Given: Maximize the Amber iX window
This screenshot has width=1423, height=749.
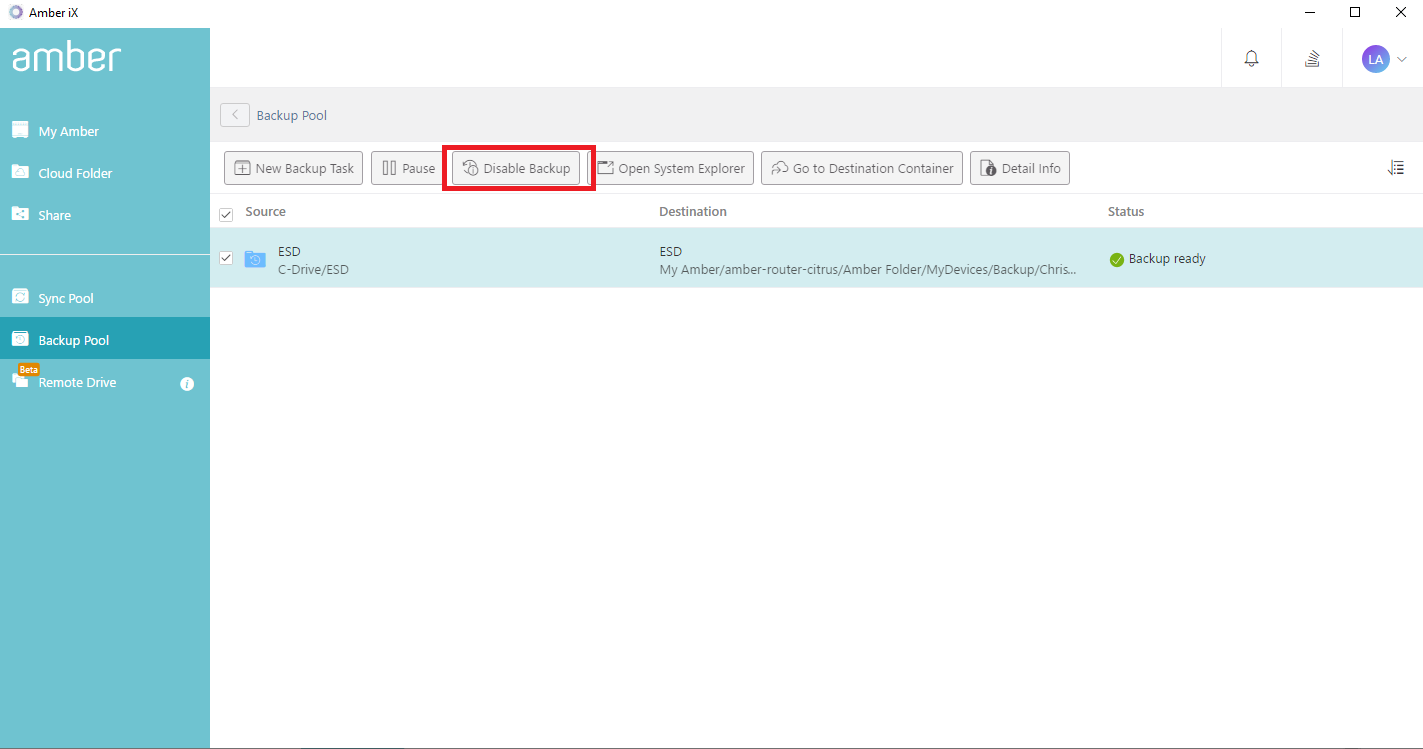Looking at the screenshot, I should coord(1355,12).
